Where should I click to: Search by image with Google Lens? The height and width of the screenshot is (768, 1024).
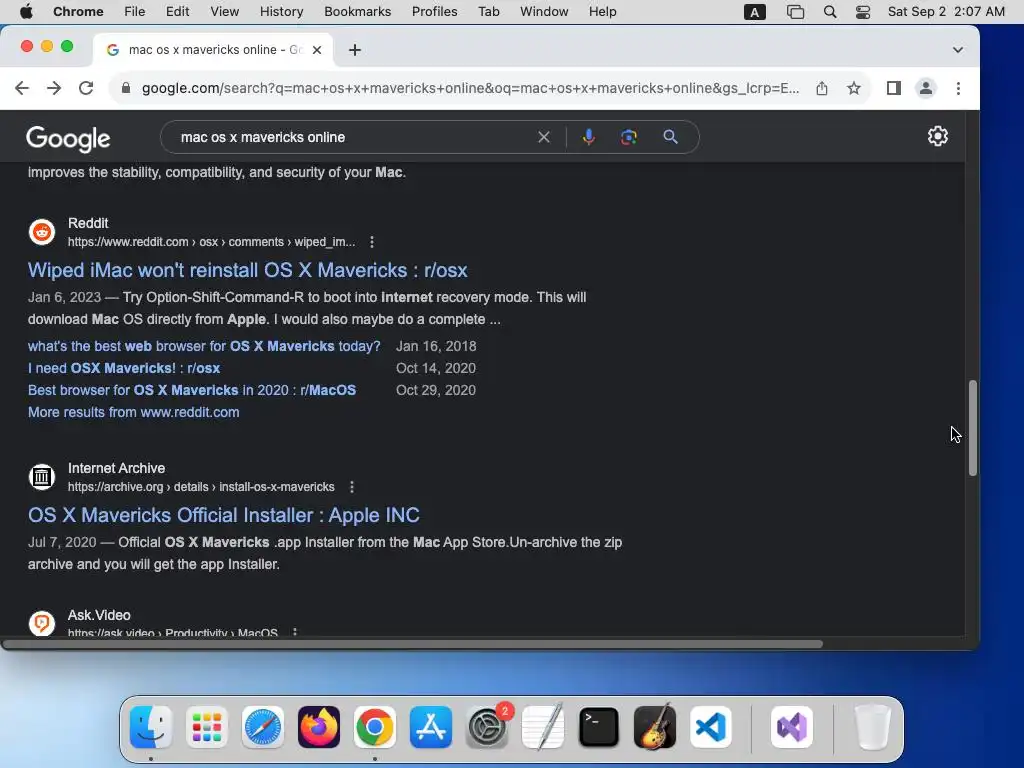628,137
